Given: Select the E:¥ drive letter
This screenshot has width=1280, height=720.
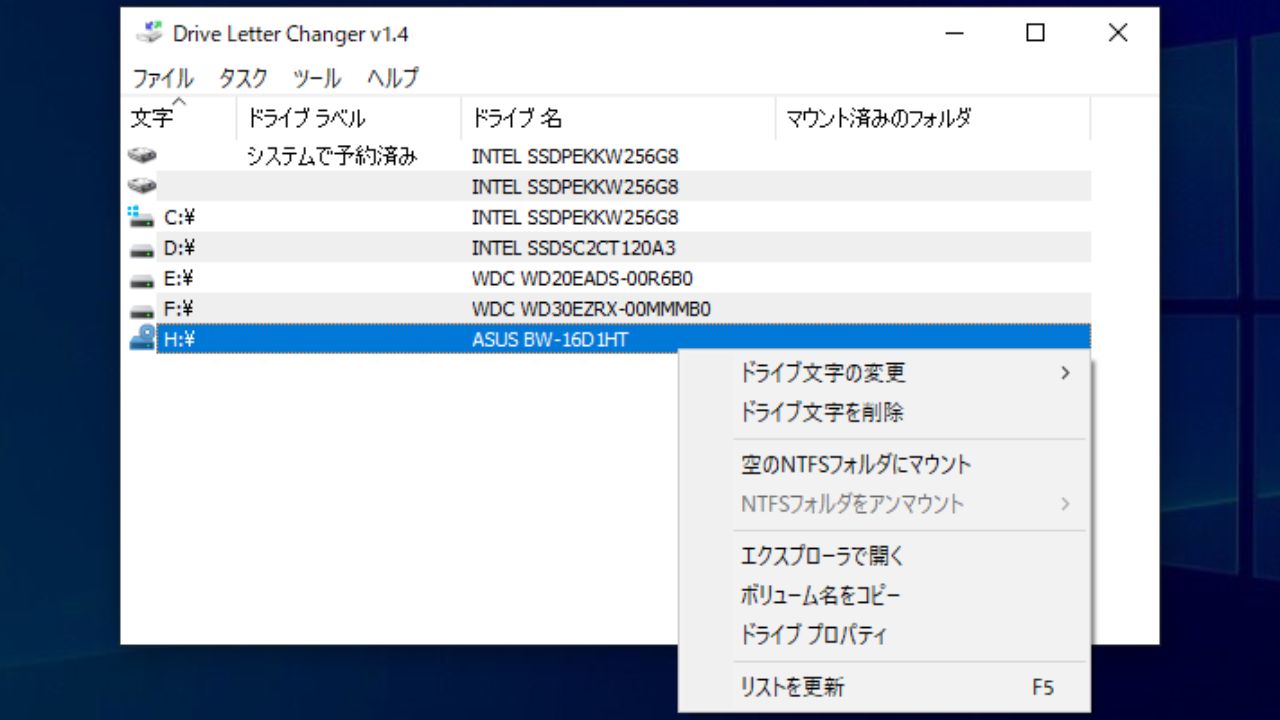Looking at the screenshot, I should [x=179, y=279].
